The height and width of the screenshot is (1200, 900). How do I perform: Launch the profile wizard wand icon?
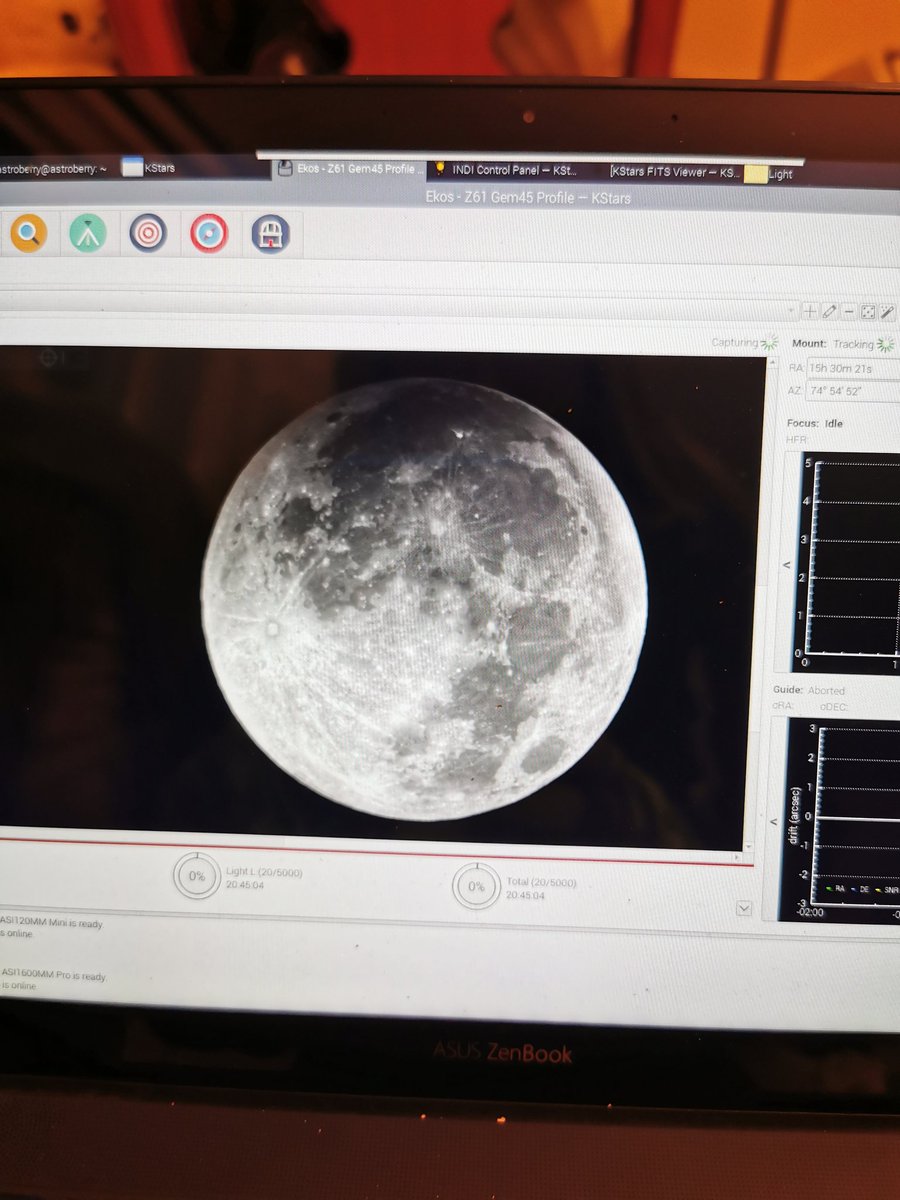pos(886,312)
